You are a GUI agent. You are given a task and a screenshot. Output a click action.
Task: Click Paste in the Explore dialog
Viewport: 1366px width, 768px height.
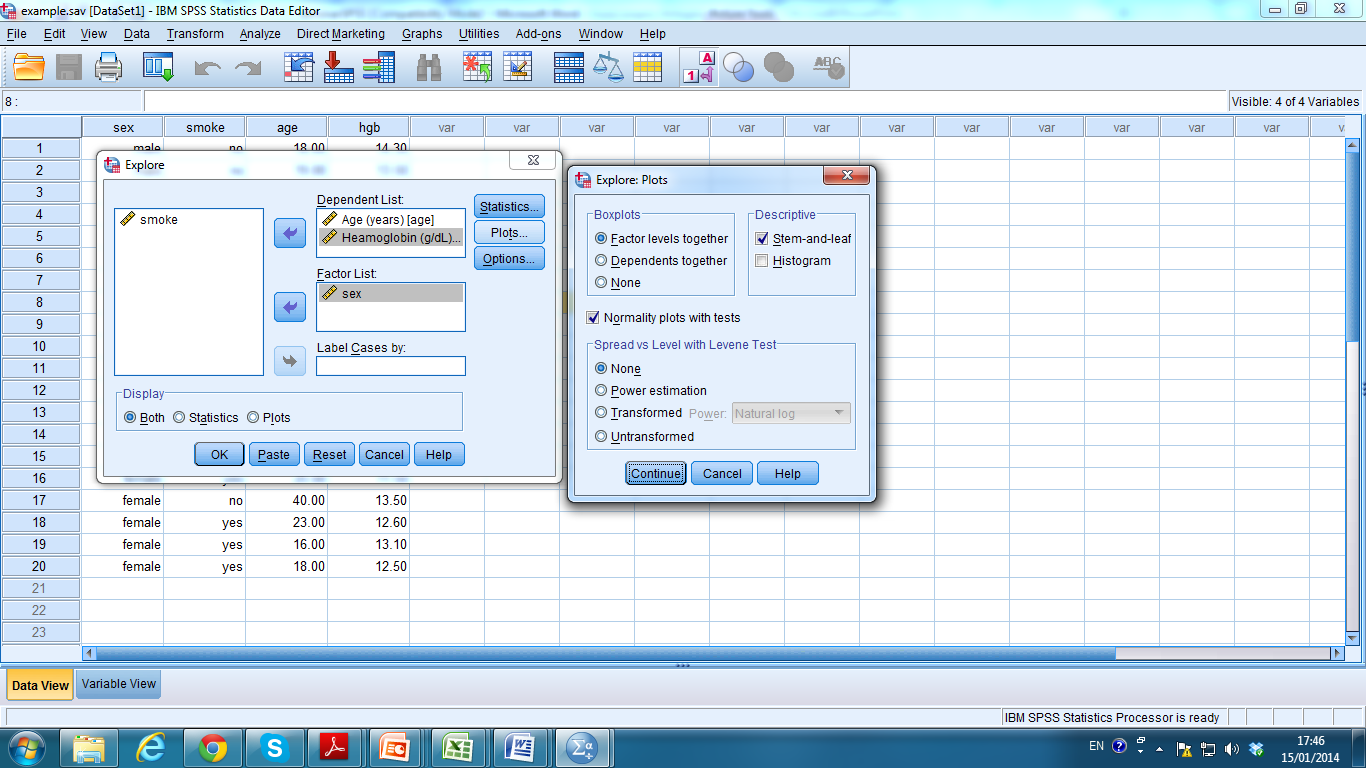[274, 455]
